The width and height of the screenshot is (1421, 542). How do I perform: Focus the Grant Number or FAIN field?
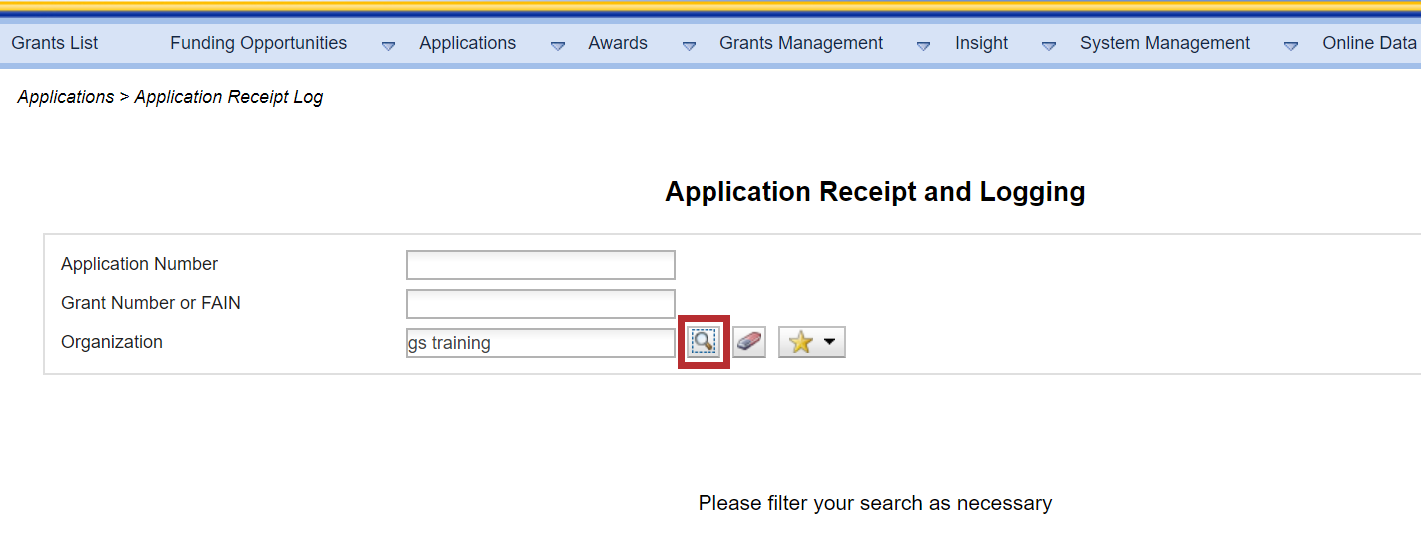coord(540,303)
